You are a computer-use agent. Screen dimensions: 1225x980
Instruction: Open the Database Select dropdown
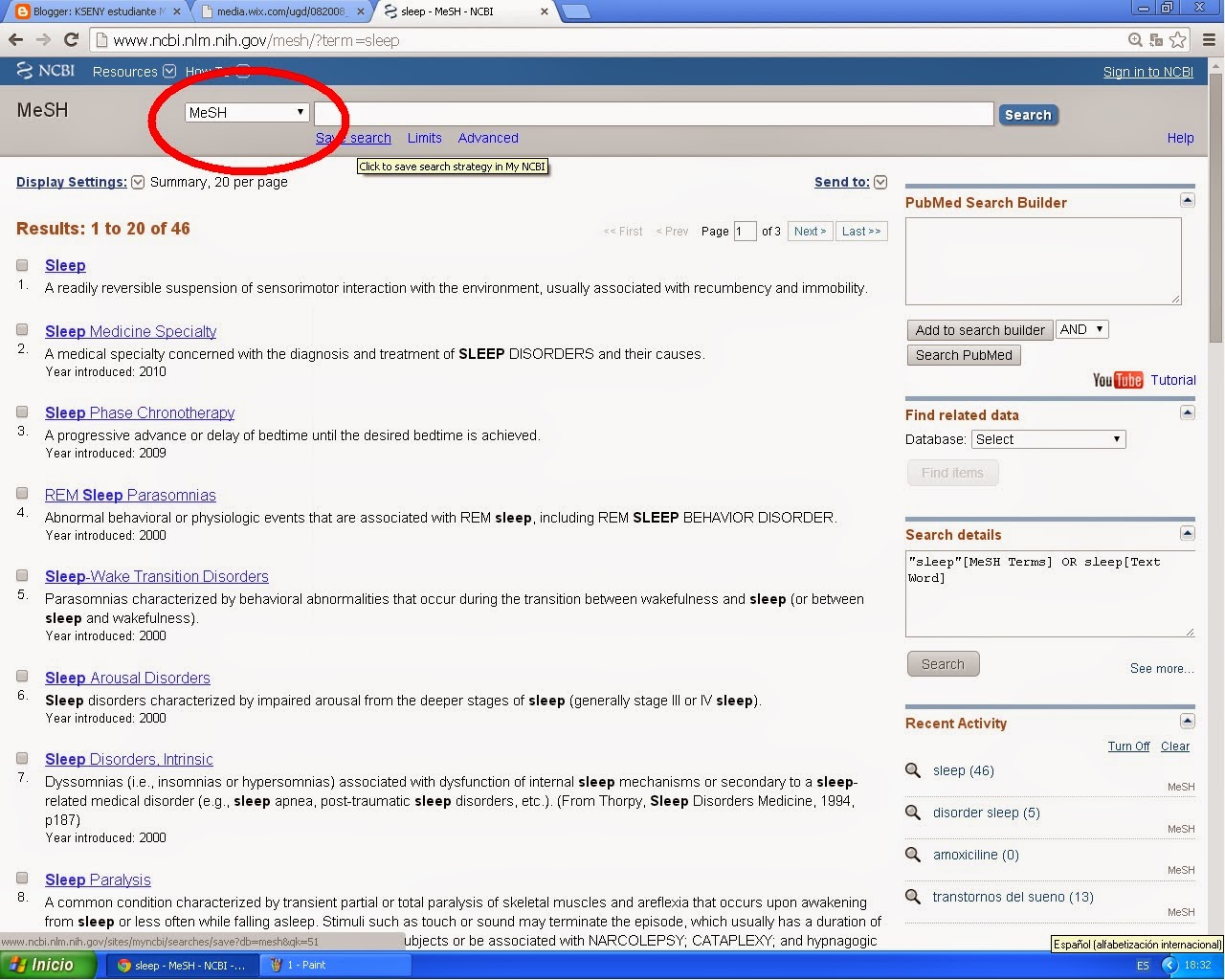click(x=1047, y=439)
